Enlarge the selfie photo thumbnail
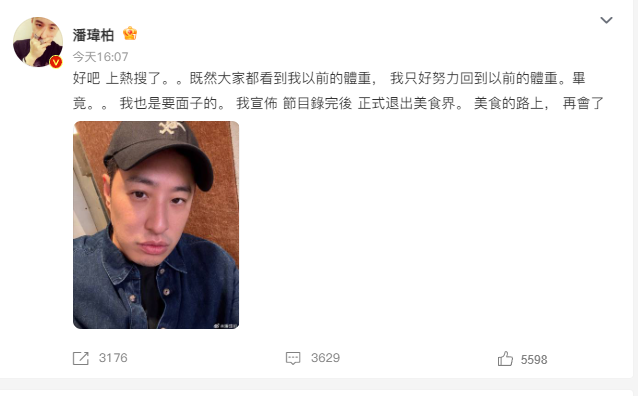The height and width of the screenshot is (396, 638). pos(156,225)
